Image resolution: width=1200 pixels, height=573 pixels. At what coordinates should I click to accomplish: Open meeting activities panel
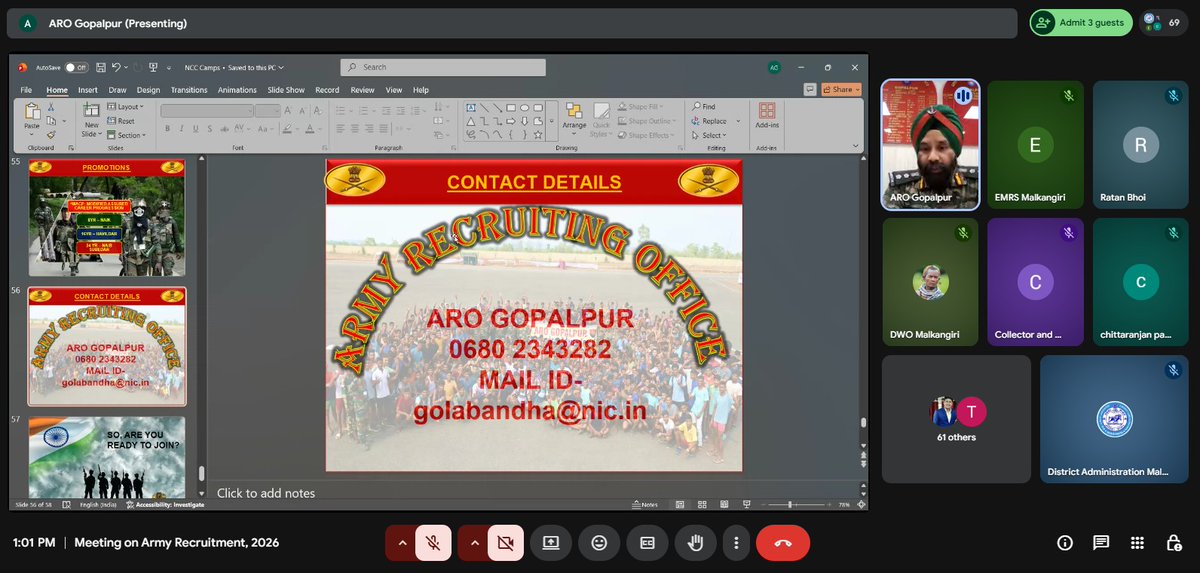1137,543
